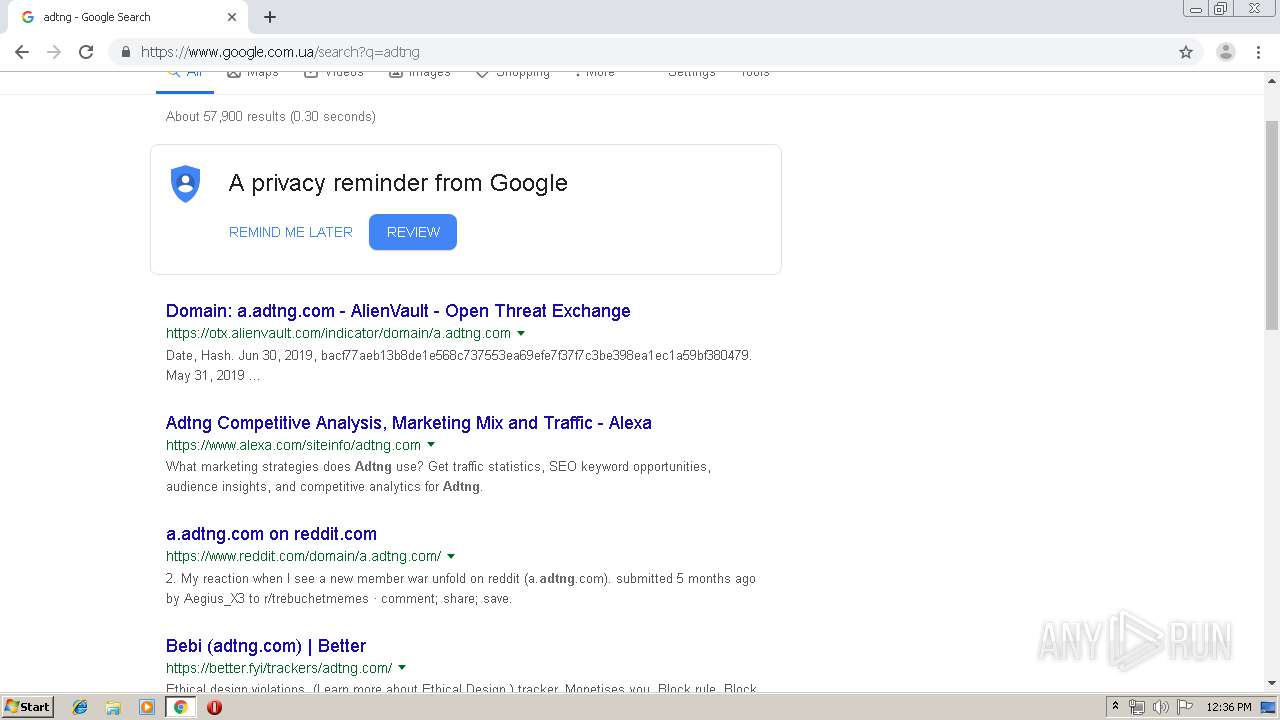Open the Chrome profile avatar

click(x=1226, y=52)
